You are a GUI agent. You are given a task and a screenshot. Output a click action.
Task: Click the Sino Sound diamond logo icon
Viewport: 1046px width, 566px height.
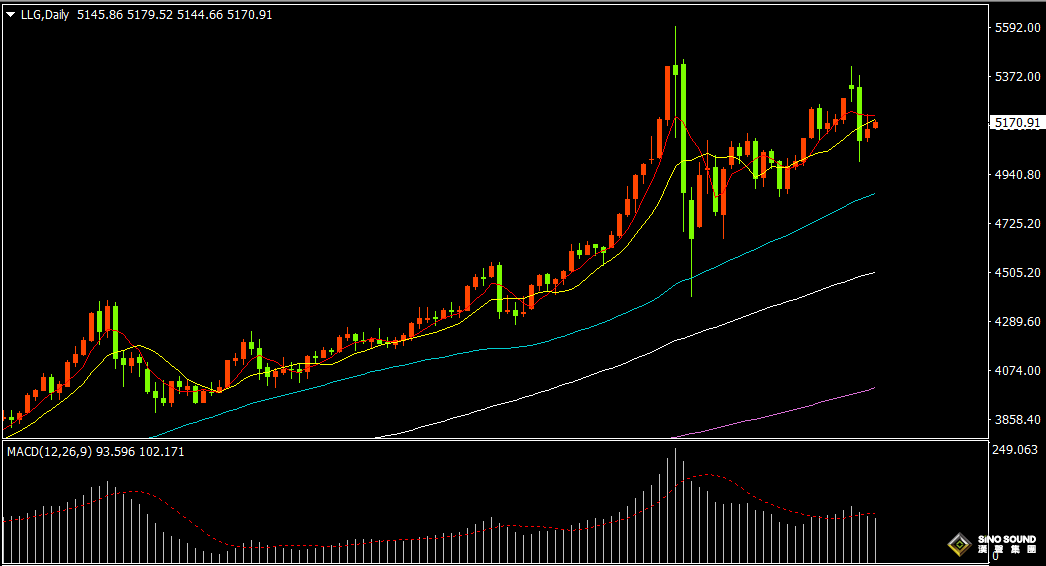point(960,545)
